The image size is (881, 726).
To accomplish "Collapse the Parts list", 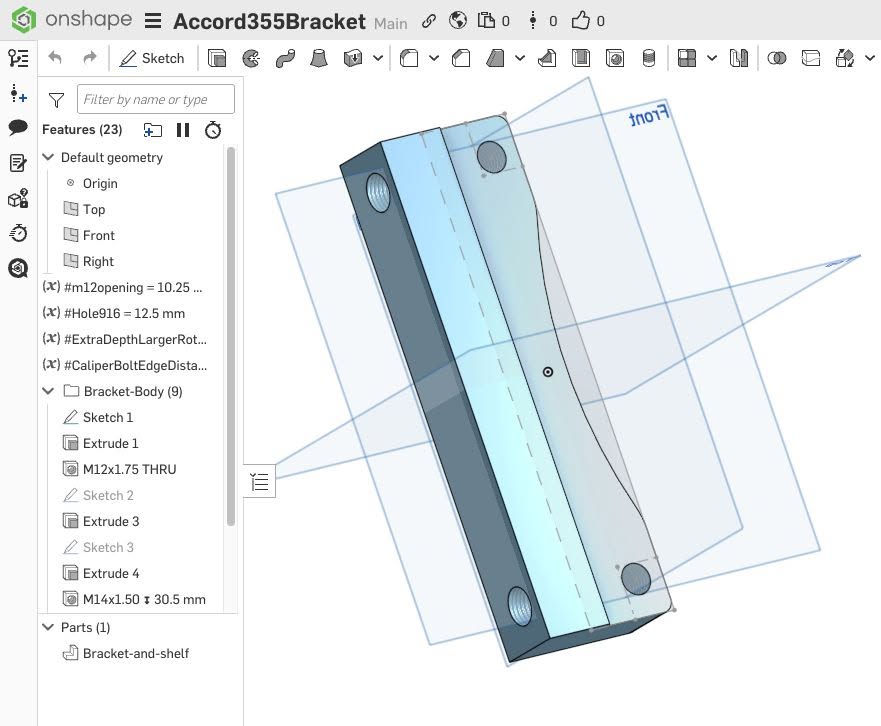I will (49, 627).
